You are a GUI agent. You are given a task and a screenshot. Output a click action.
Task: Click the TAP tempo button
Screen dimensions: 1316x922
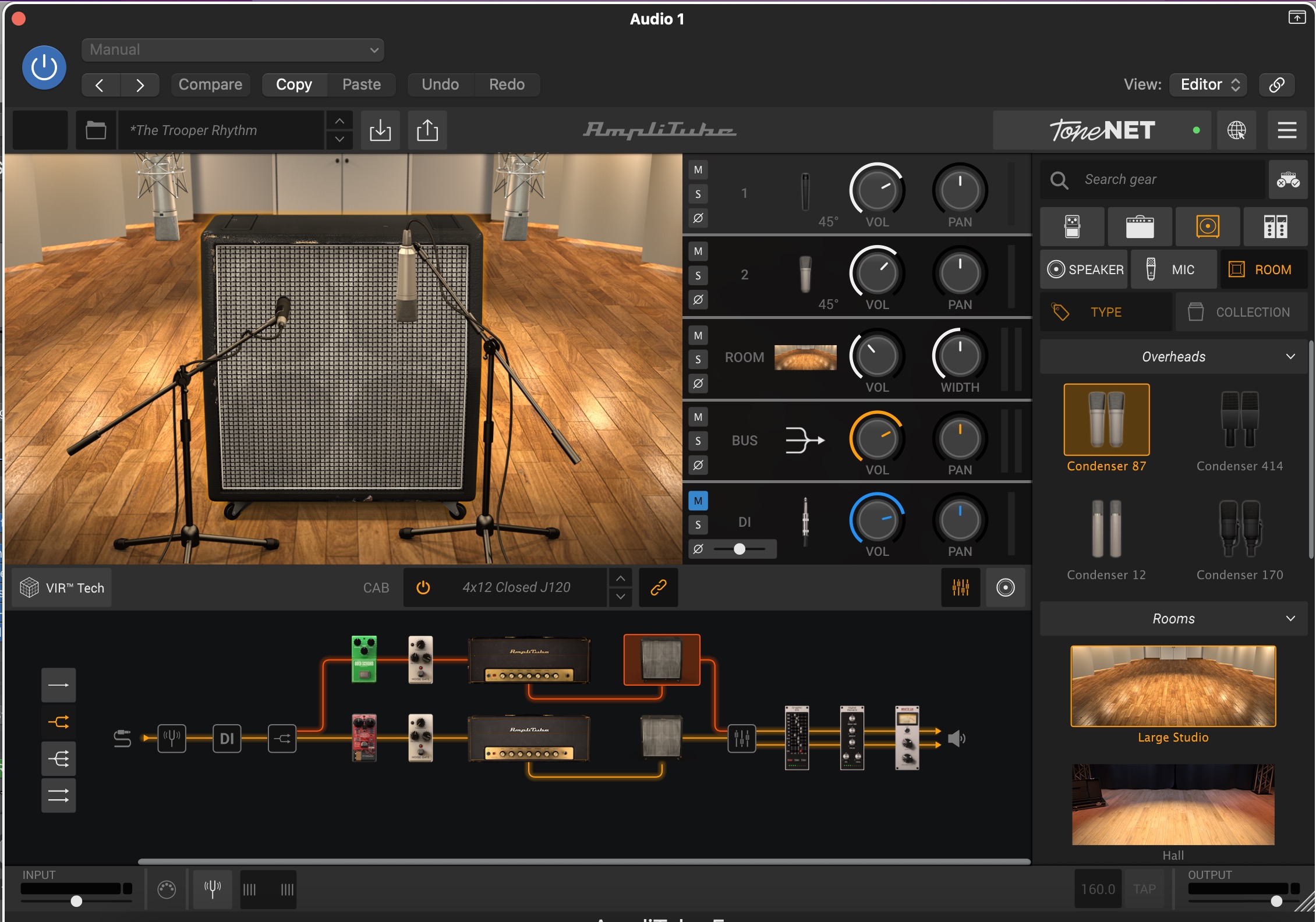coord(1144,889)
